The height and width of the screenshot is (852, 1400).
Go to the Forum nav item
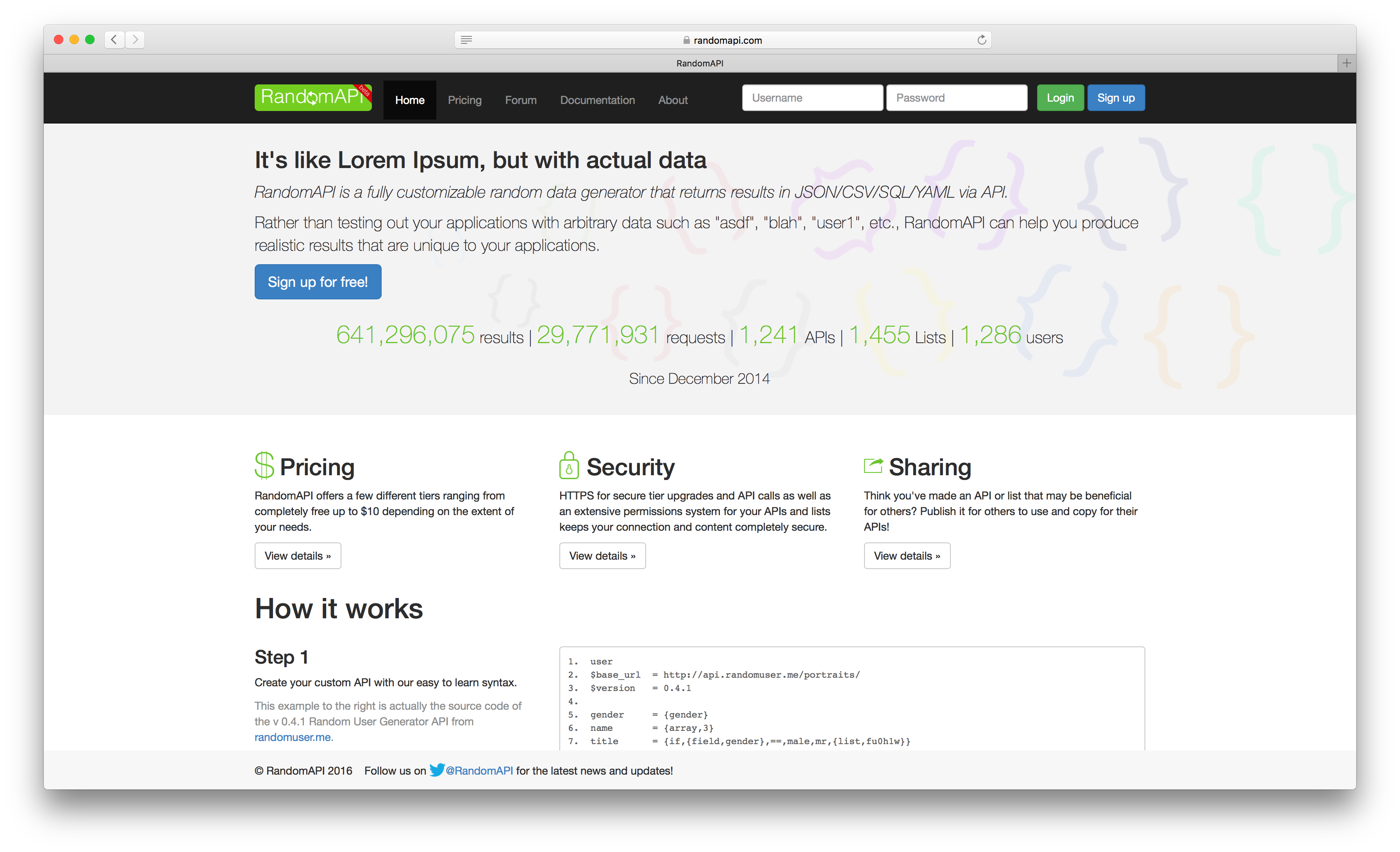pyautogui.click(x=520, y=100)
